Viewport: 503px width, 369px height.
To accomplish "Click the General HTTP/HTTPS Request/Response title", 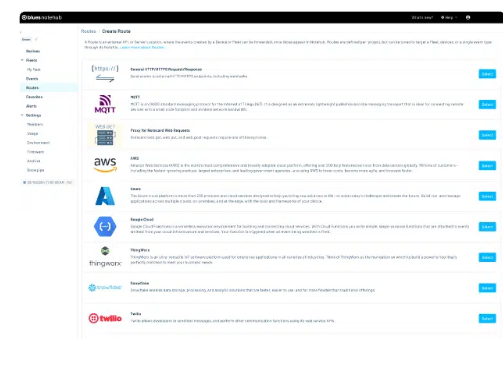I will (x=166, y=69).
